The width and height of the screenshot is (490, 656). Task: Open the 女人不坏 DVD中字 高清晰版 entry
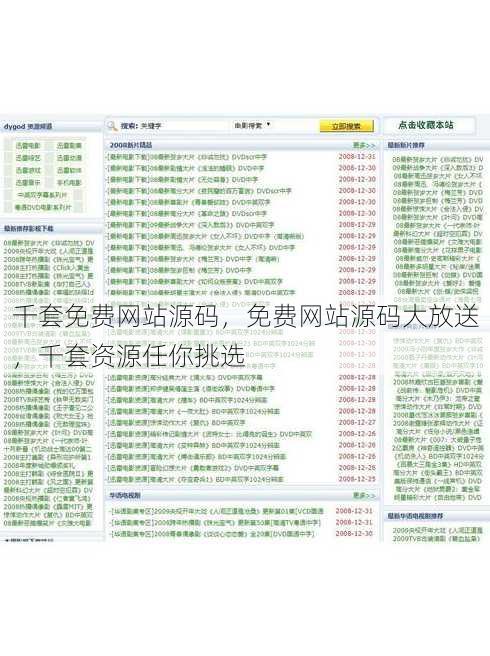click(205, 236)
